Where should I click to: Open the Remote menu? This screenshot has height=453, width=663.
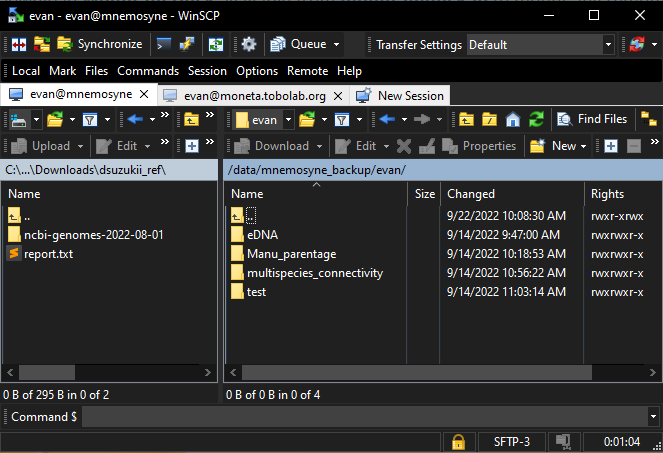[x=307, y=71]
